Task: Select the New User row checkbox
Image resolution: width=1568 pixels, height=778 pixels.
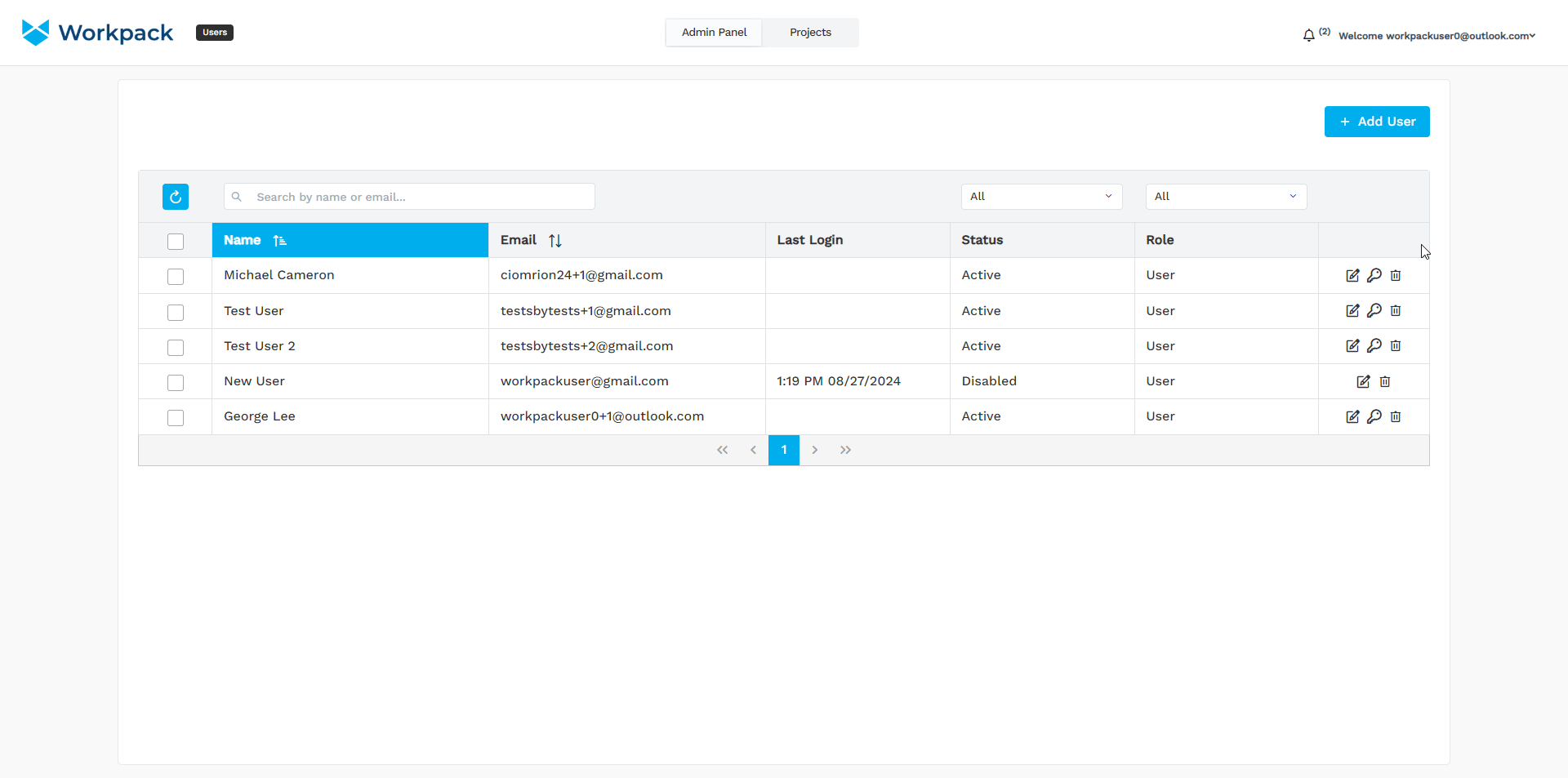Action: point(176,383)
